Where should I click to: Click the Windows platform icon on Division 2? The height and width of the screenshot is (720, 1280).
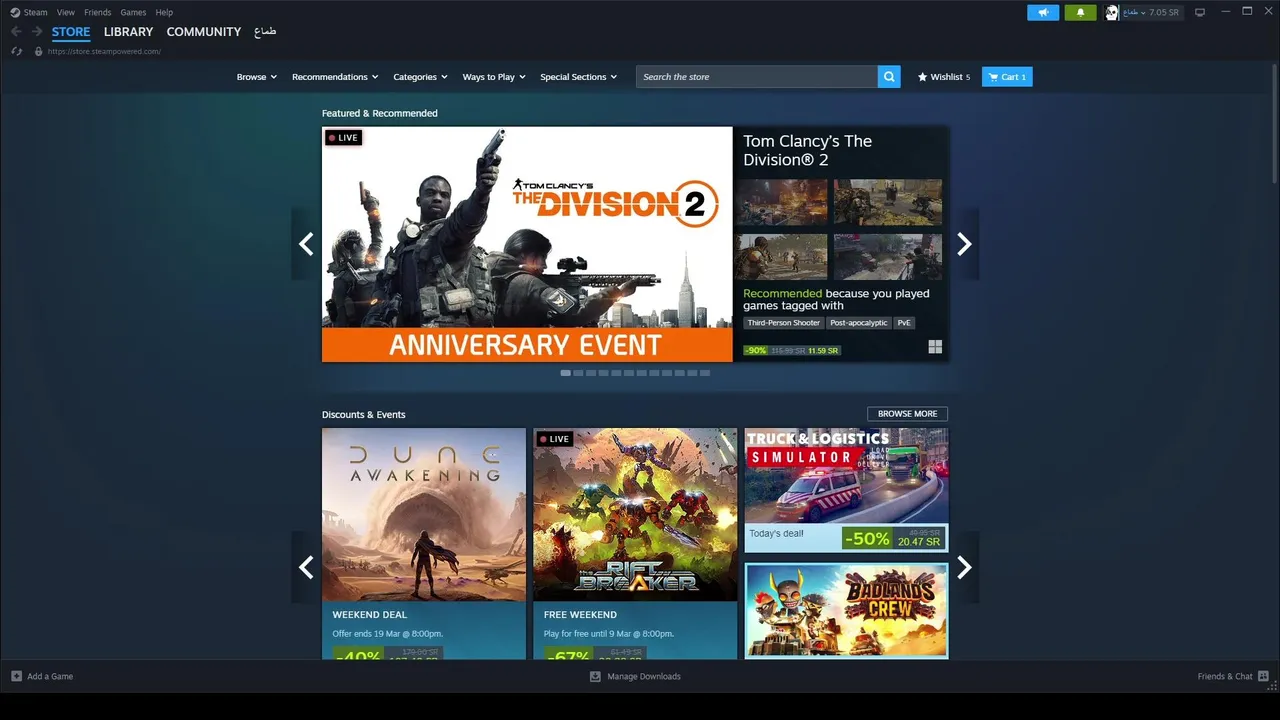(935, 347)
